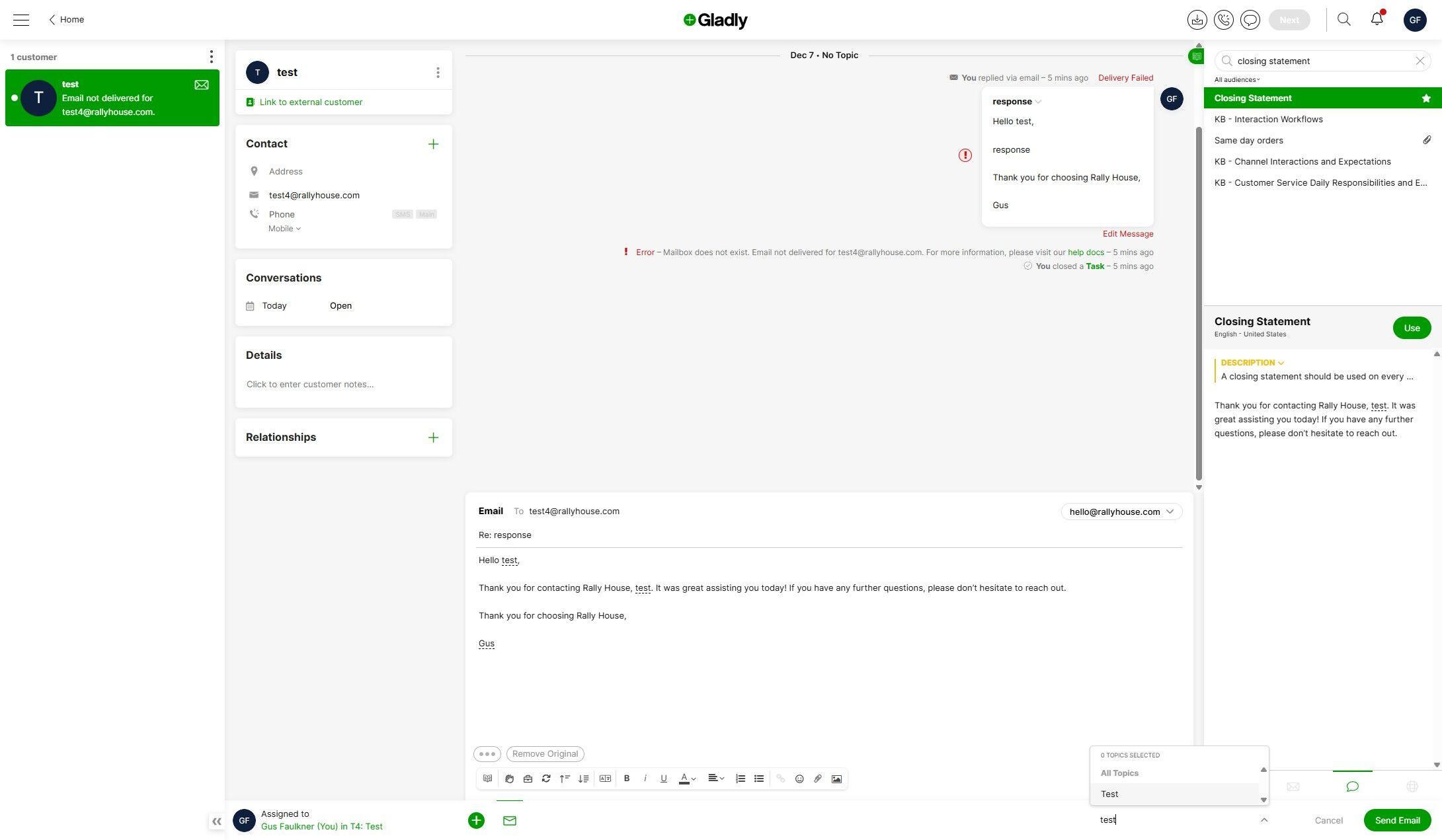This screenshot has height=840, width=1442.
Task: Expand the DESCRIPTION section chevron
Action: point(1281,363)
